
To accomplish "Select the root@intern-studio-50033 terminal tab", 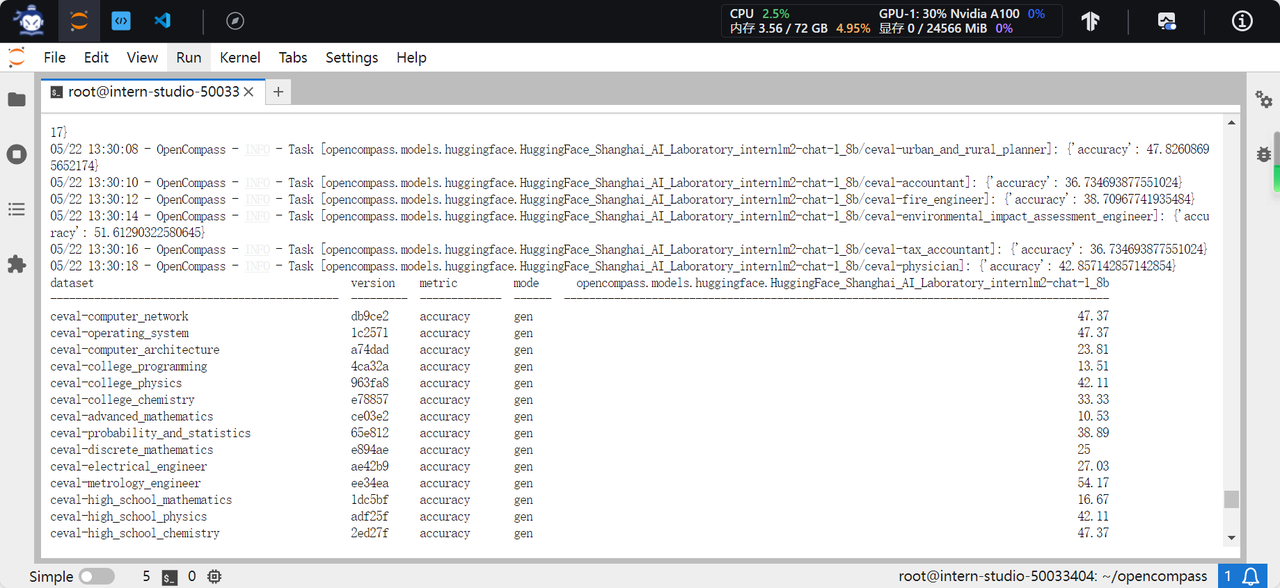I will [153, 92].
